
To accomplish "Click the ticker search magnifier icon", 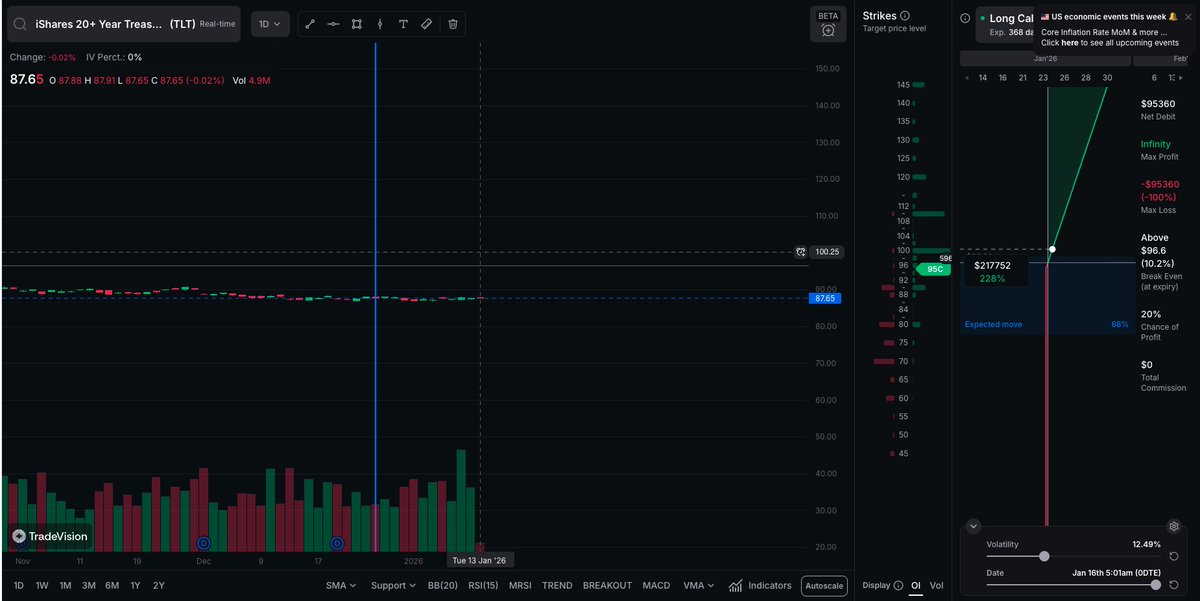I will tap(21, 23).
